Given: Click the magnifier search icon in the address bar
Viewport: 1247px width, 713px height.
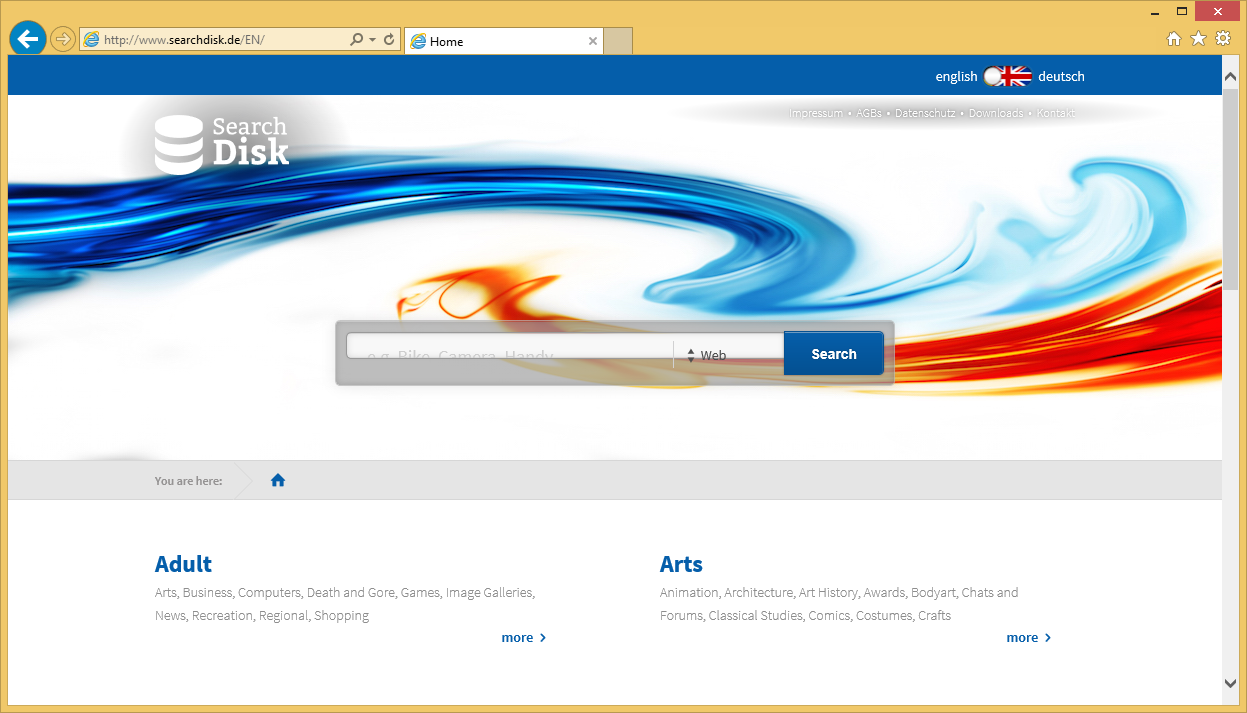Looking at the screenshot, I should coord(355,38).
